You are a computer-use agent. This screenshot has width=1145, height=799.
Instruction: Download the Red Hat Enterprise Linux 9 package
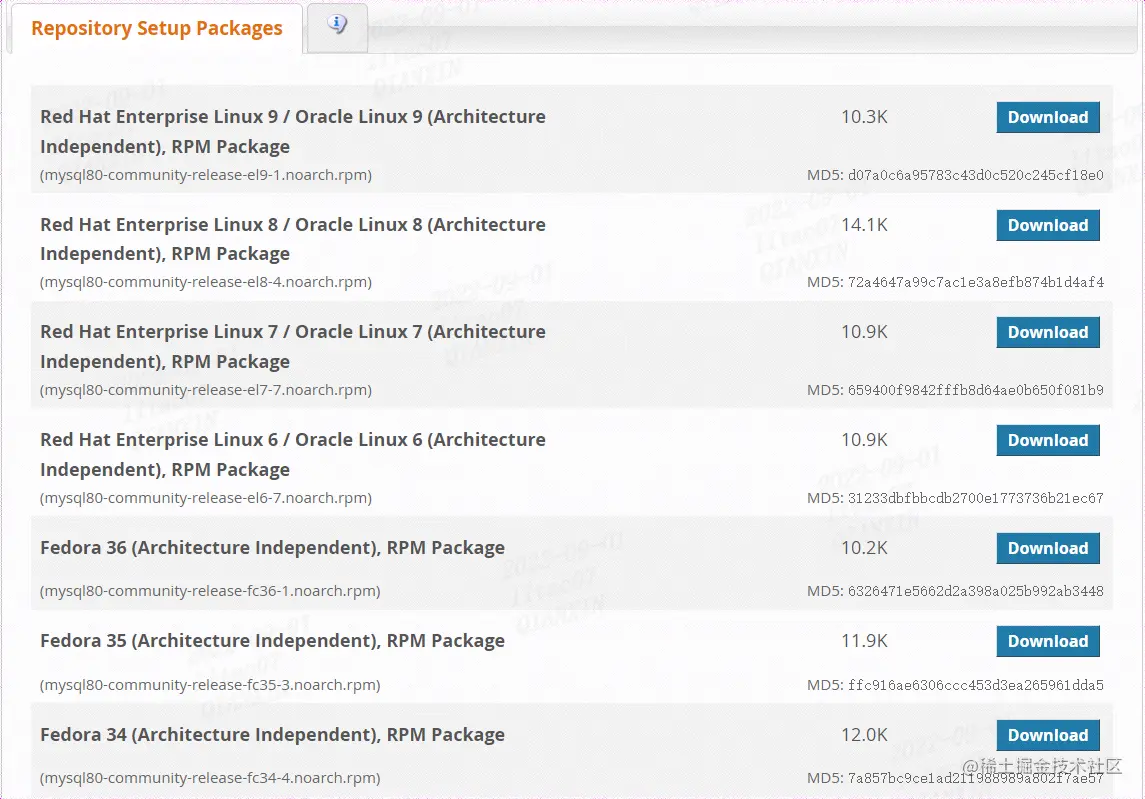click(x=1048, y=118)
